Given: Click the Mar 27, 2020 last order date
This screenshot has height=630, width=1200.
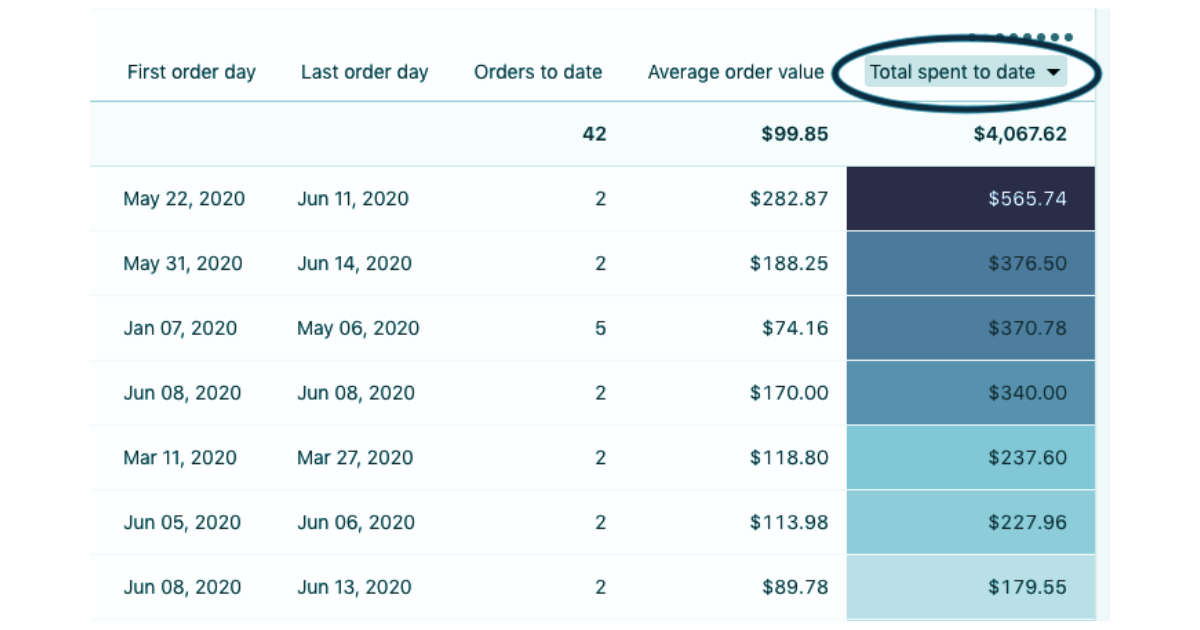Looking at the screenshot, I should click(355, 458).
